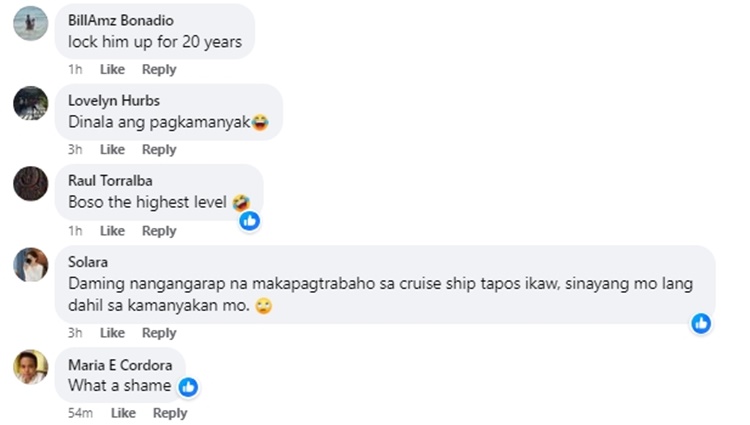Like Raul Torralba's comment

pos(112,230)
